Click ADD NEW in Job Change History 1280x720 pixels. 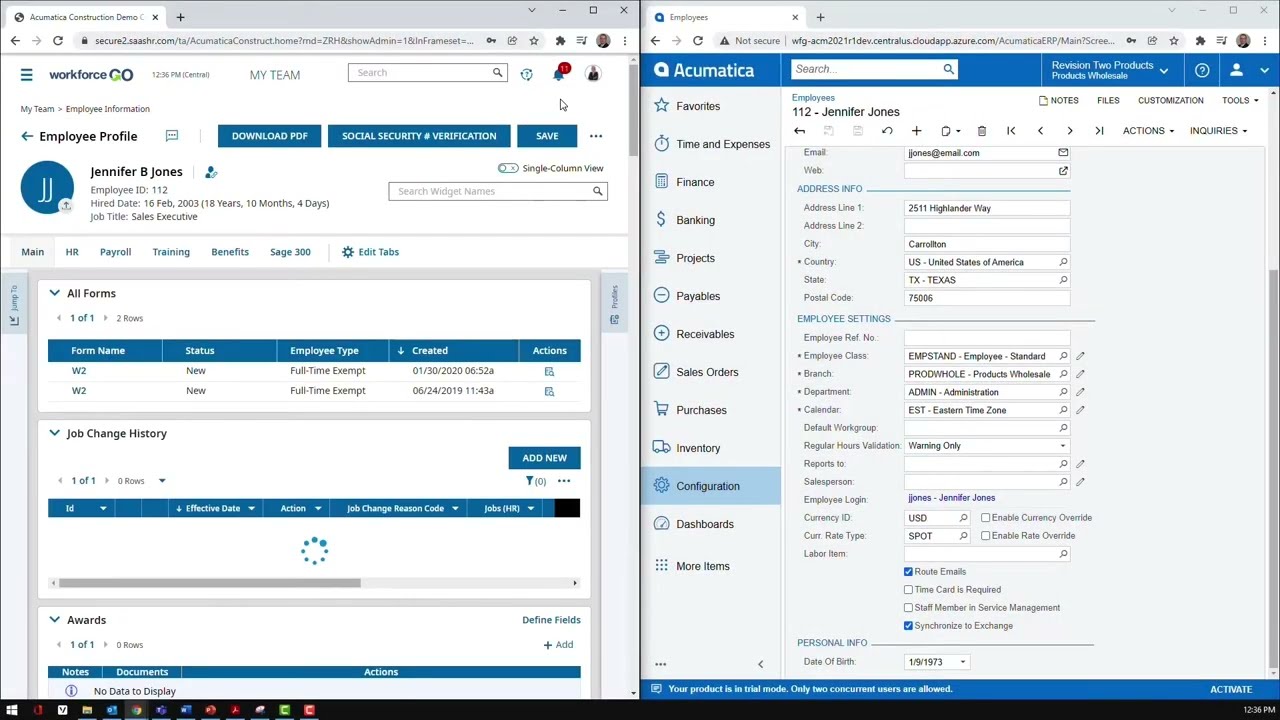(544, 458)
